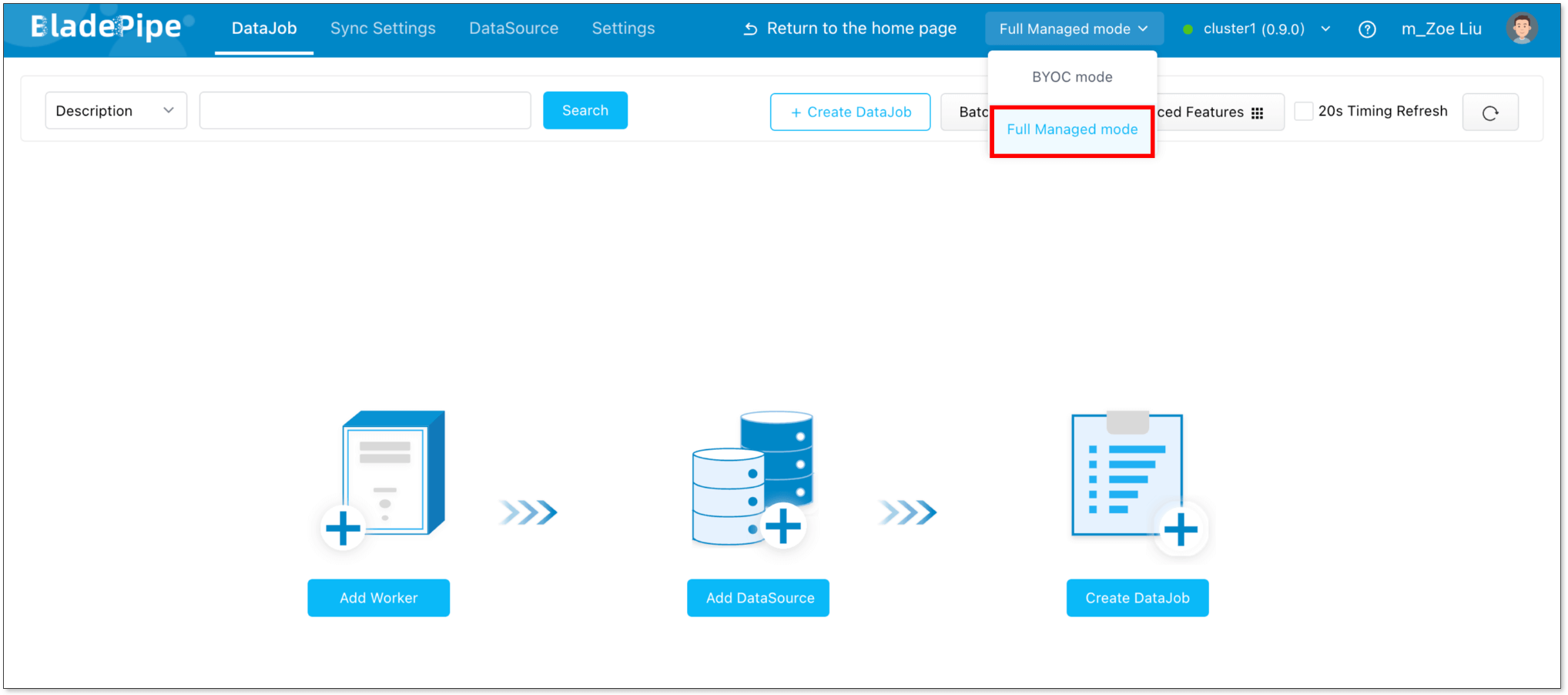Expand the Description filter dropdown
The image size is (1568, 695).
(116, 111)
